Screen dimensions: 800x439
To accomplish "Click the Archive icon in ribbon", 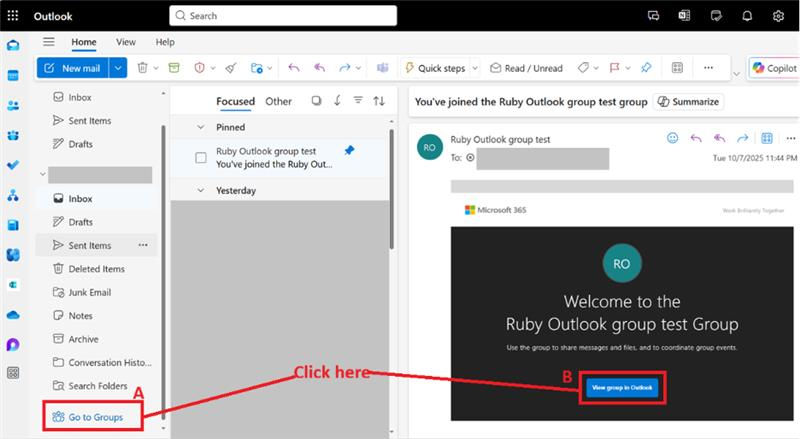I will pos(174,67).
